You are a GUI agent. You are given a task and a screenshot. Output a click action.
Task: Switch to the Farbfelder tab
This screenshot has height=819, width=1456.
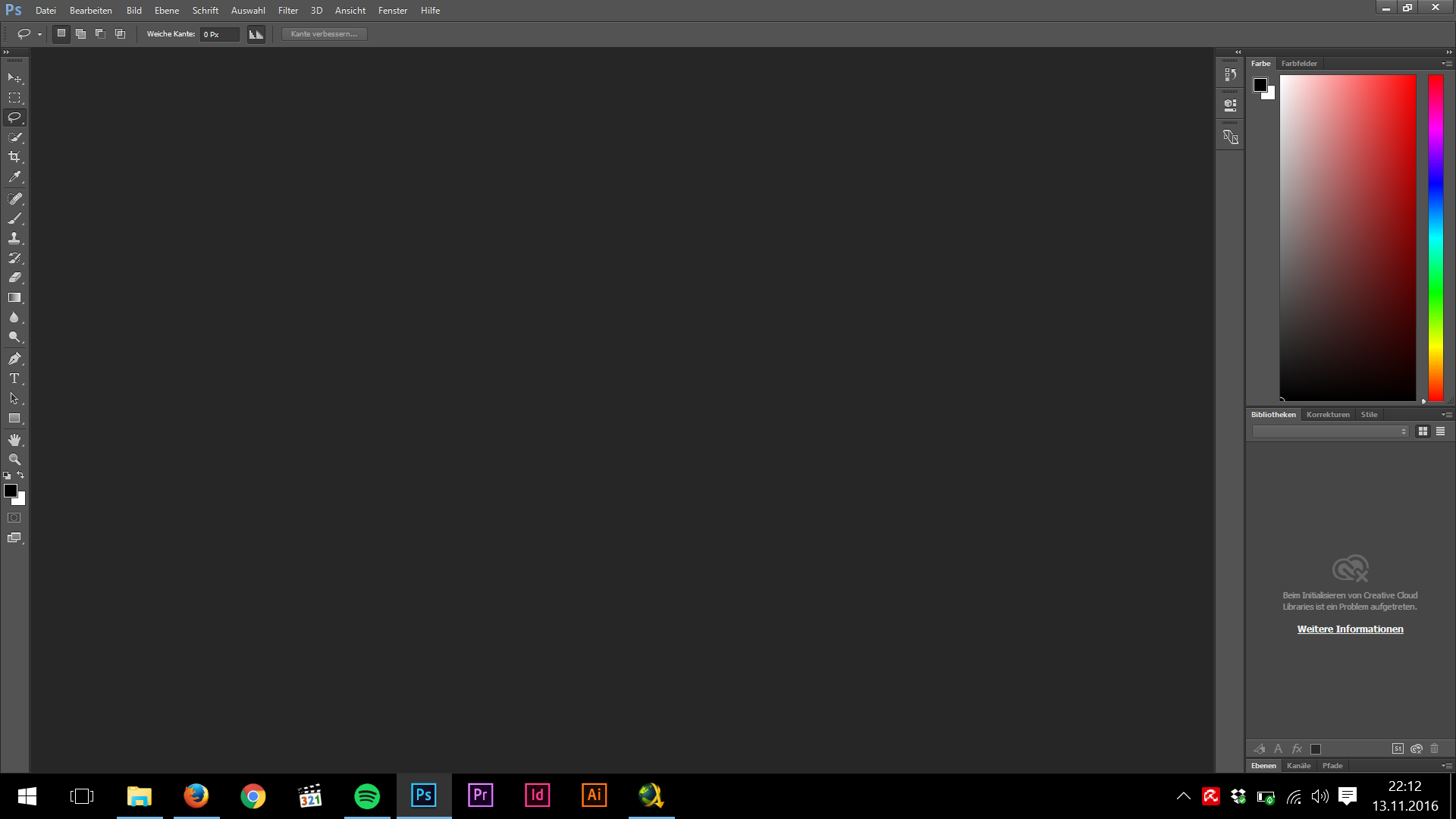(1299, 64)
